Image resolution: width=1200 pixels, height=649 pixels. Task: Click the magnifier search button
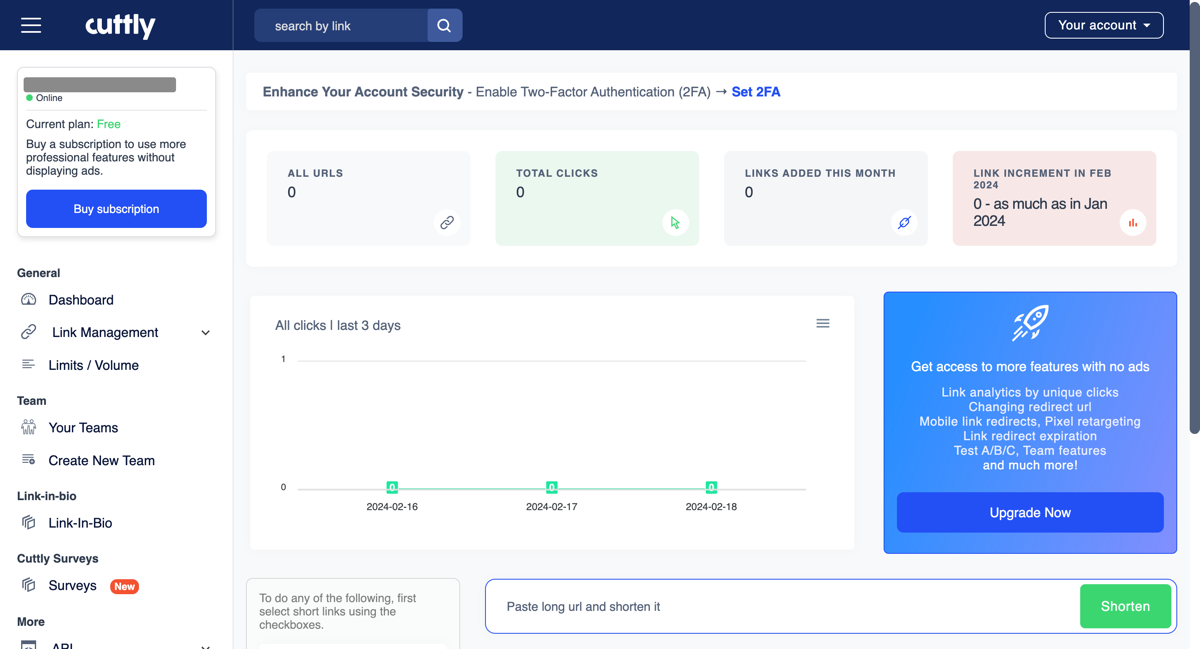pos(444,25)
